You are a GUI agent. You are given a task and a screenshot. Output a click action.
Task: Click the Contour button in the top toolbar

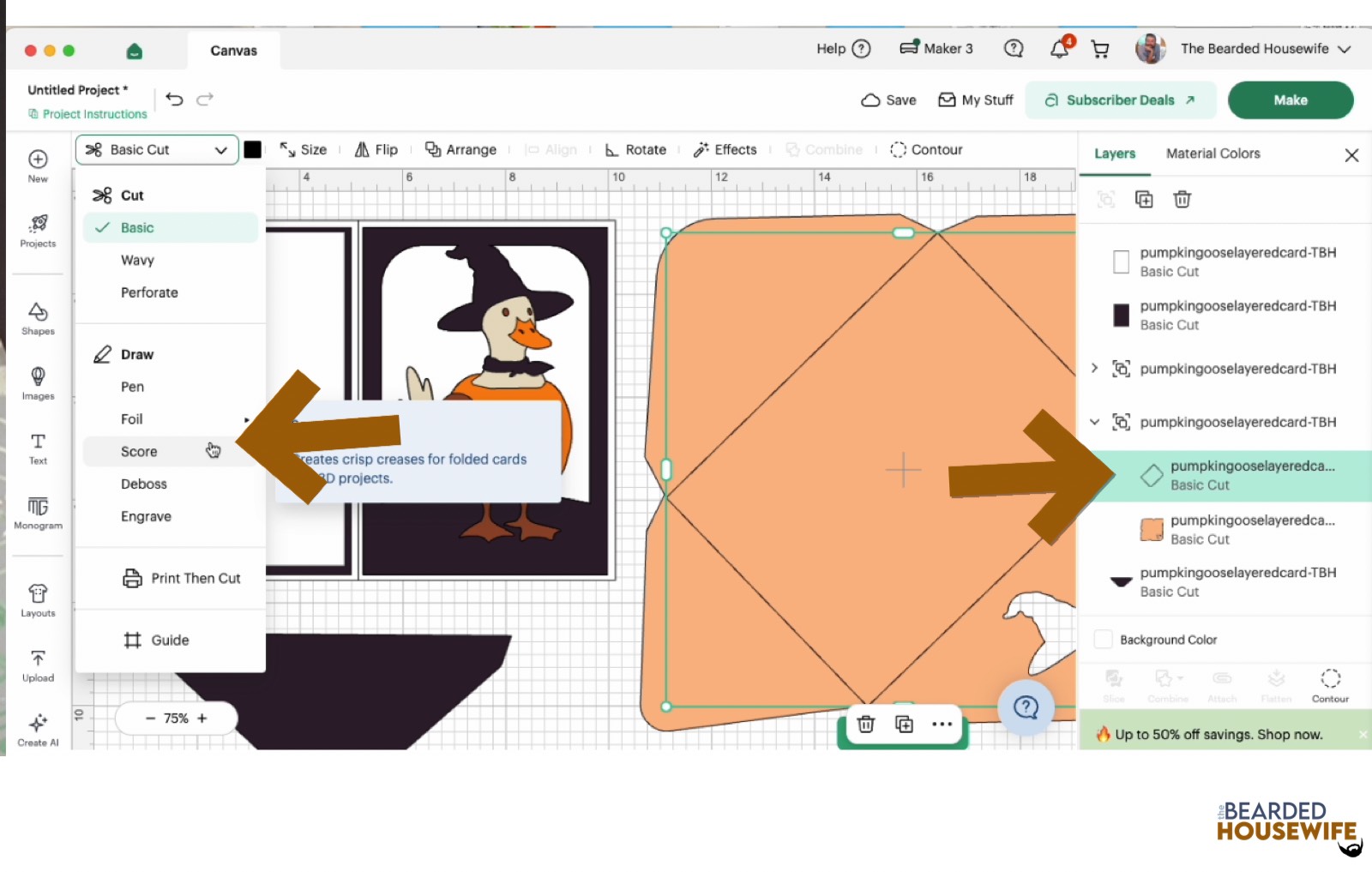[x=926, y=150]
